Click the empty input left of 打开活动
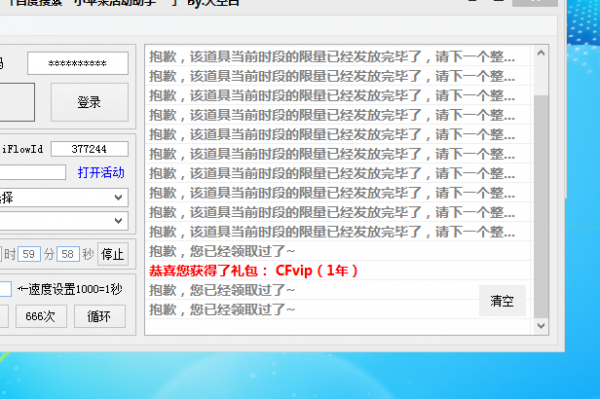The image size is (600, 399). point(32,172)
